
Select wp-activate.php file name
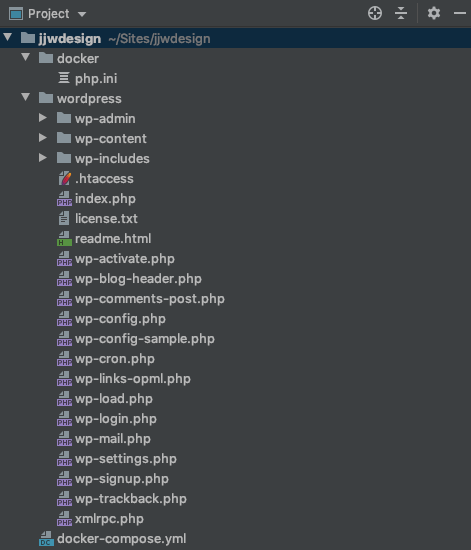point(125,259)
